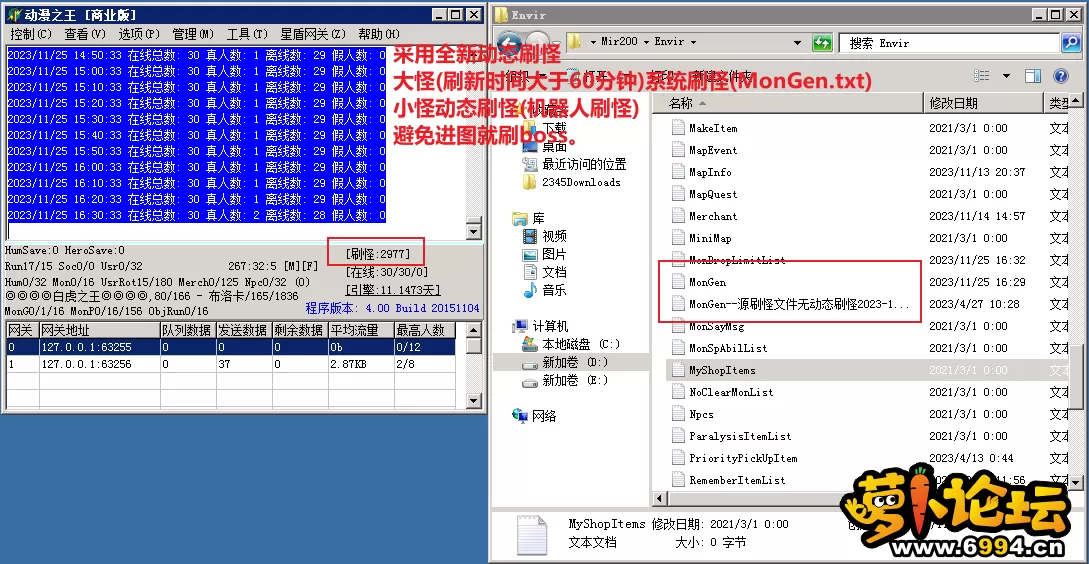Click the MiniMap file icon
1089x564 pixels.
point(678,238)
